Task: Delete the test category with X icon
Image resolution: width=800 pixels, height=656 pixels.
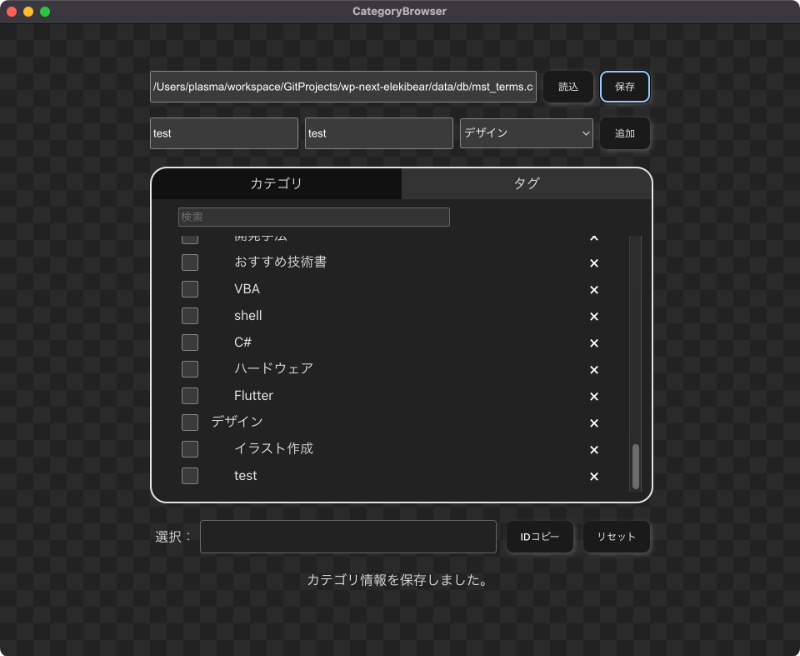Action: tap(593, 476)
